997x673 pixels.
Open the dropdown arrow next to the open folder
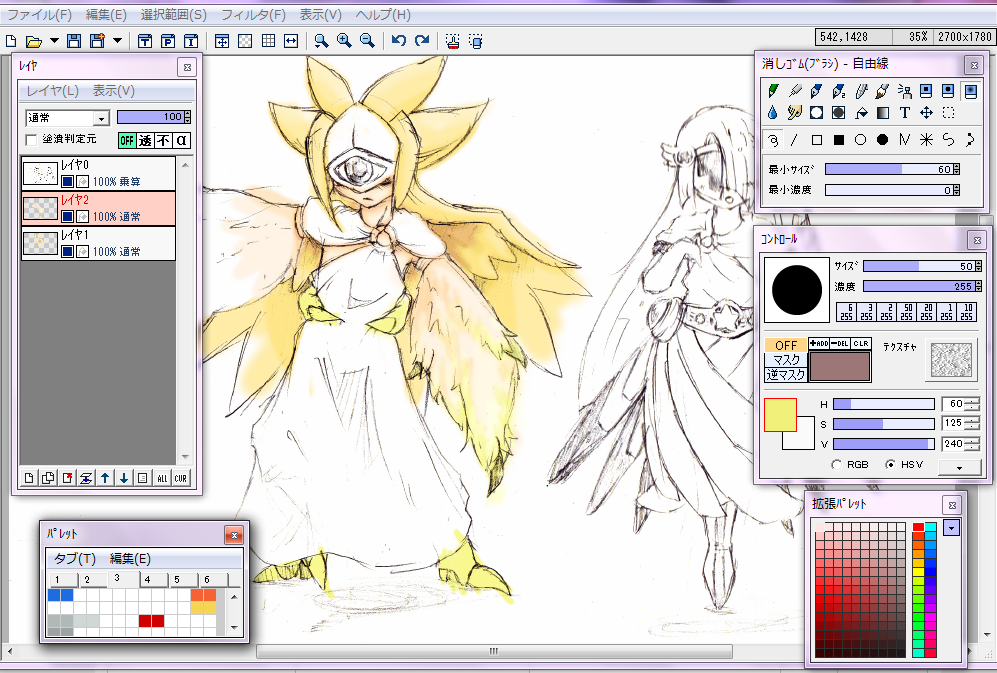click(x=52, y=41)
